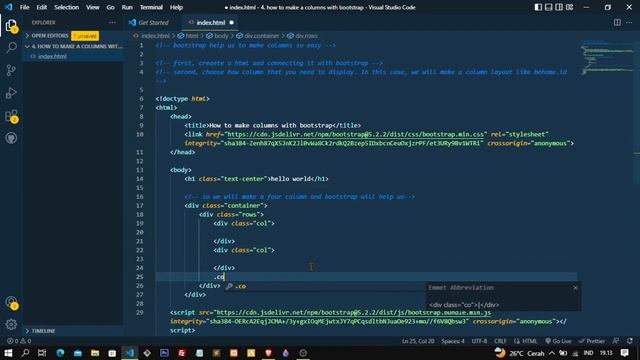Open editor More Actions ellipsis menu
The width and height of the screenshot is (640, 360).
pyautogui.click(x=629, y=22)
